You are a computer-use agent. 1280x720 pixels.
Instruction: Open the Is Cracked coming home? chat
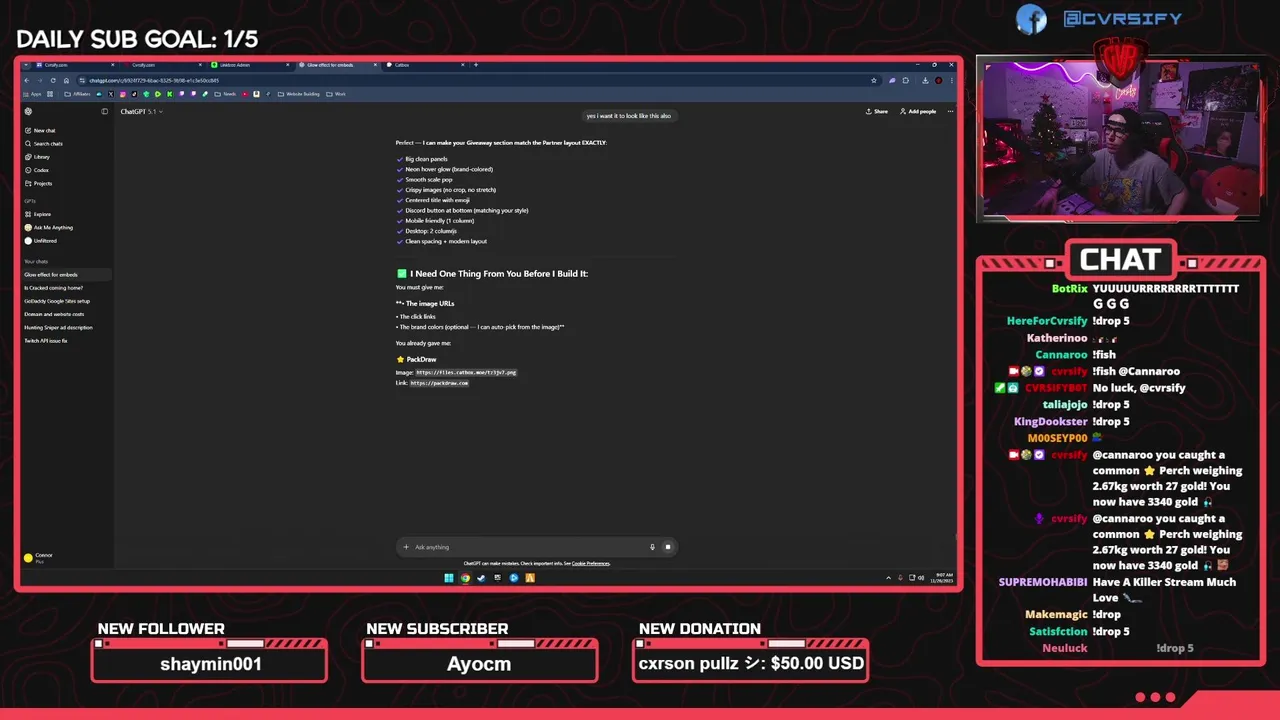(53, 288)
